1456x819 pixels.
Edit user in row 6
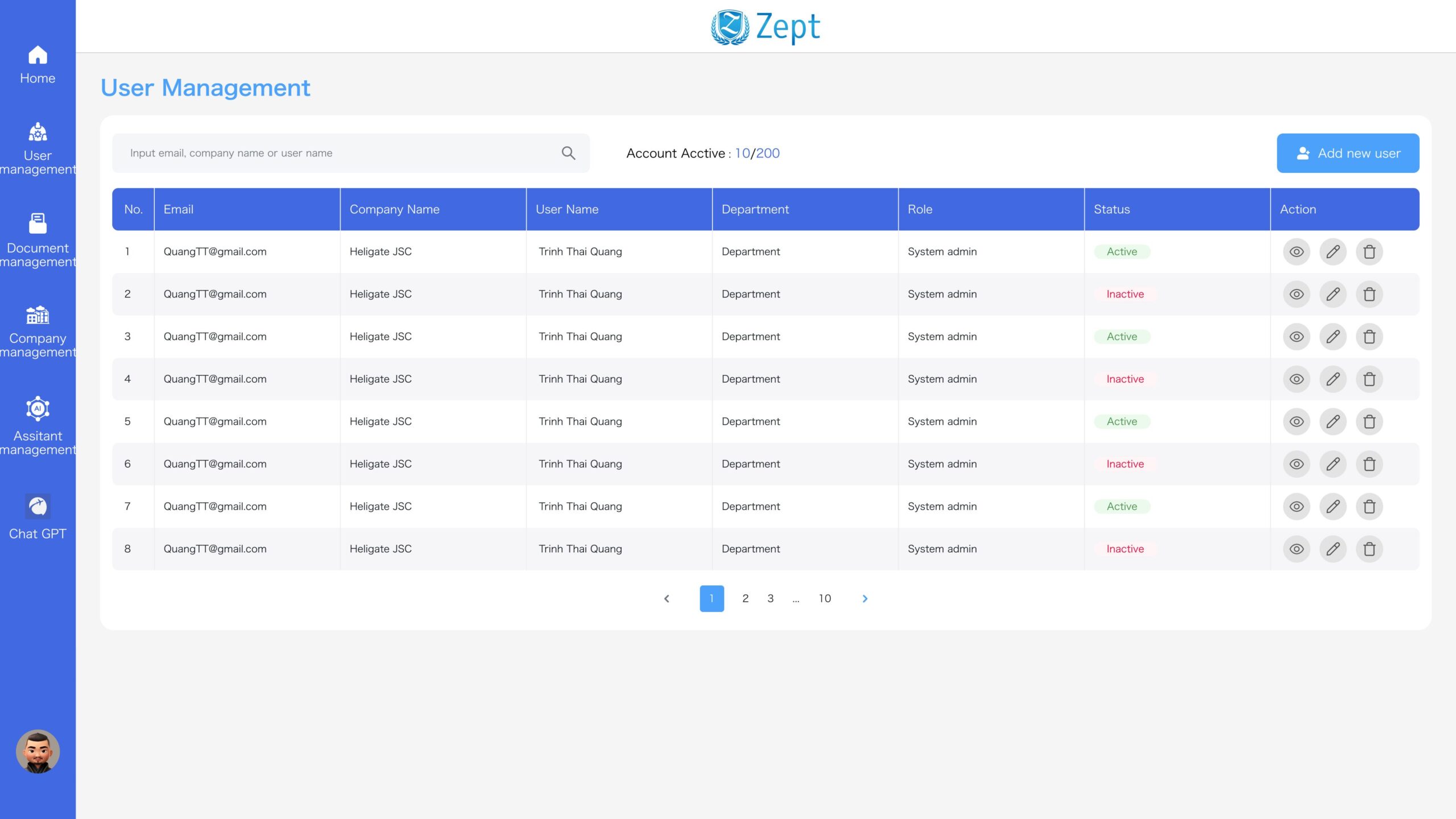pos(1333,464)
